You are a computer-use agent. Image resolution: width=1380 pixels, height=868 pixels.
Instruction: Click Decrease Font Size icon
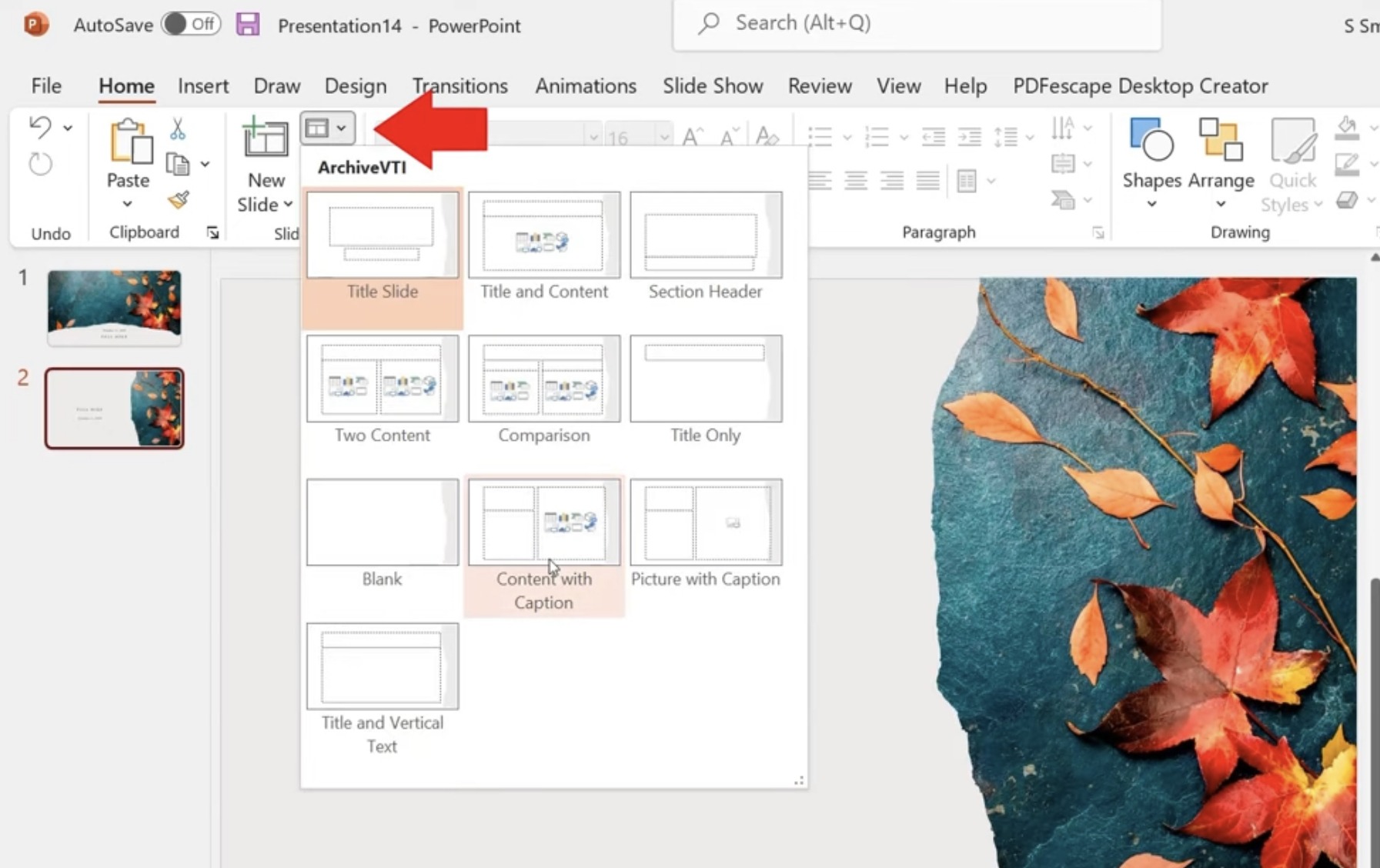(x=730, y=137)
